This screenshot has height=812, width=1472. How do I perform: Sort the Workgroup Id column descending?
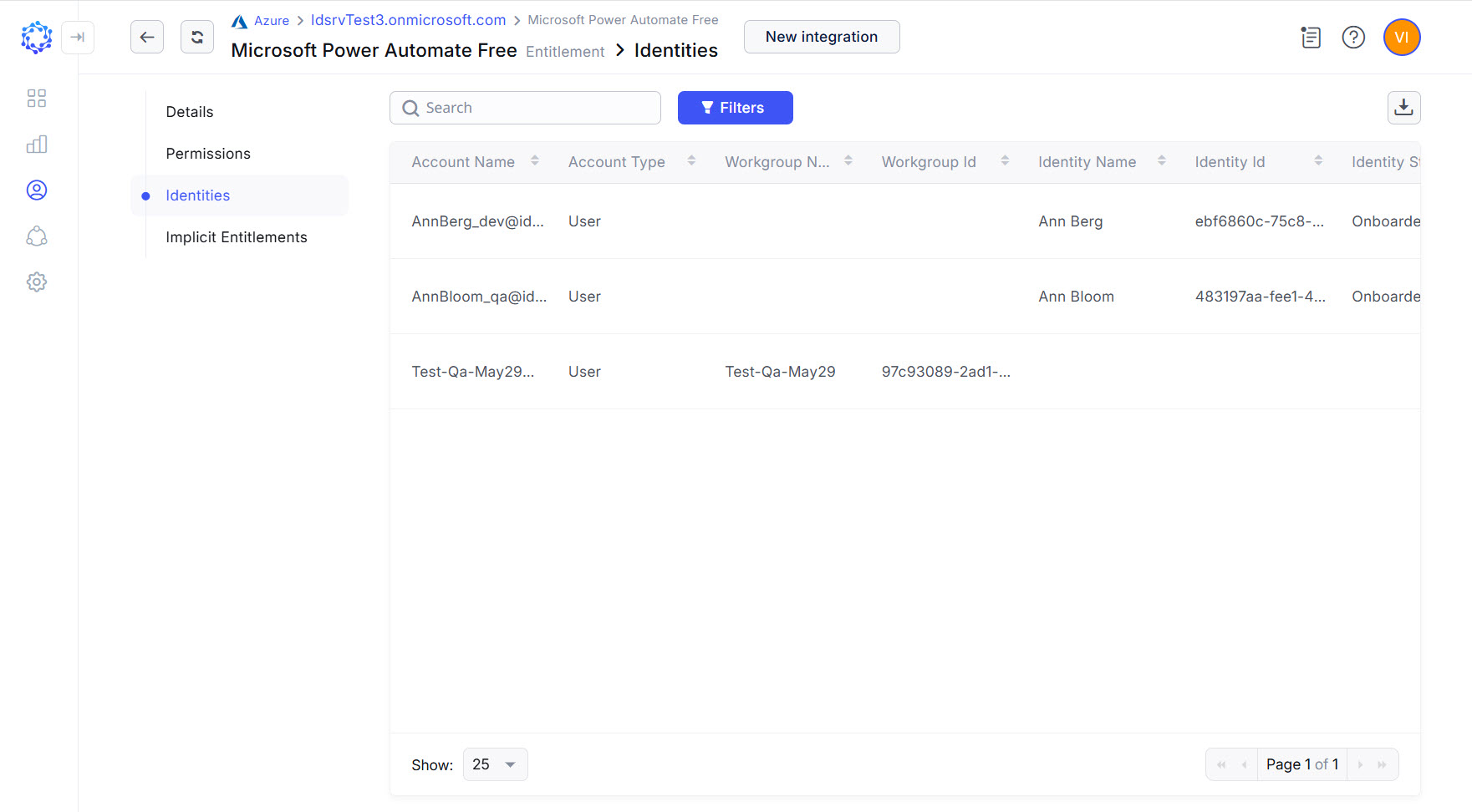[1006, 165]
